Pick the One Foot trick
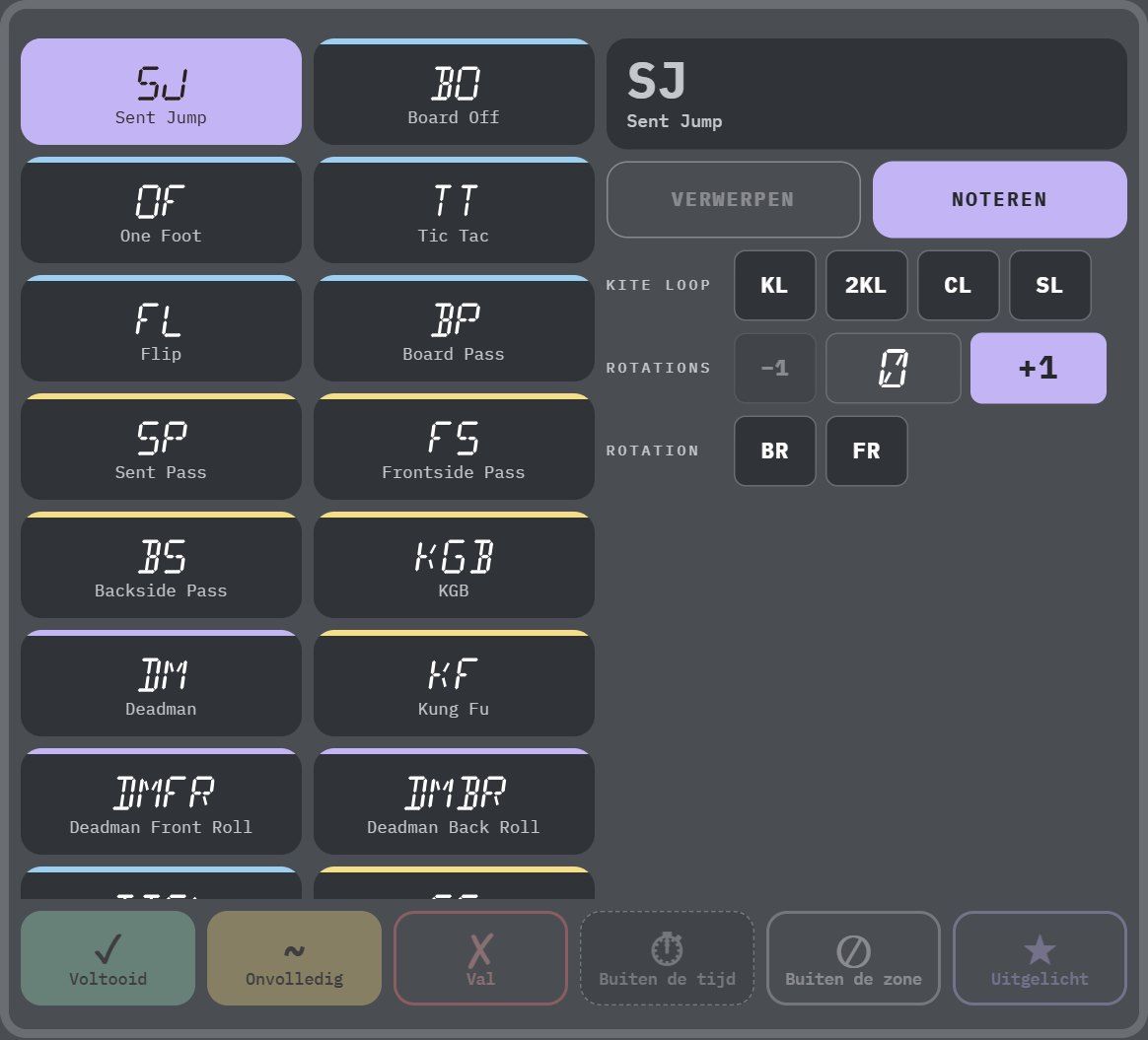The width and height of the screenshot is (1148, 1040). click(161, 210)
